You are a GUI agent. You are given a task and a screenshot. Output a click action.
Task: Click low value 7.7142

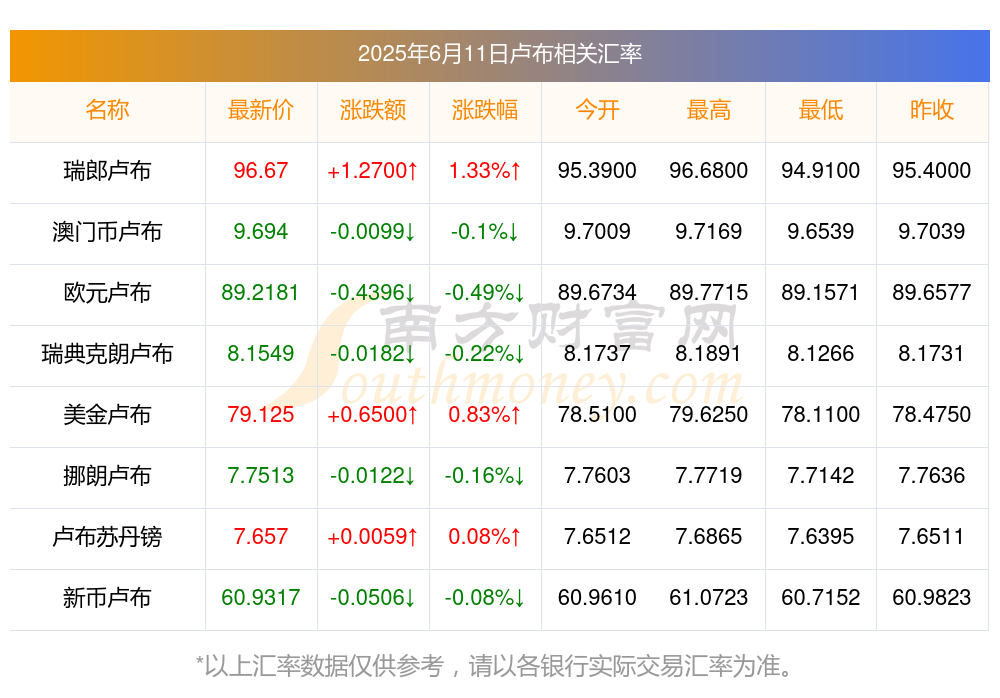click(821, 476)
